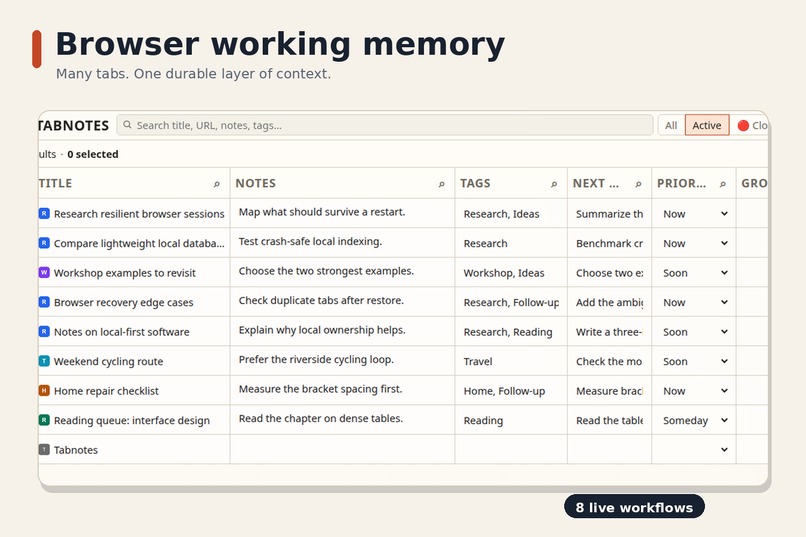This screenshot has height=537, width=806.
Task: Click the gray favicon of the Tabnotes row
Action: [x=44, y=450]
